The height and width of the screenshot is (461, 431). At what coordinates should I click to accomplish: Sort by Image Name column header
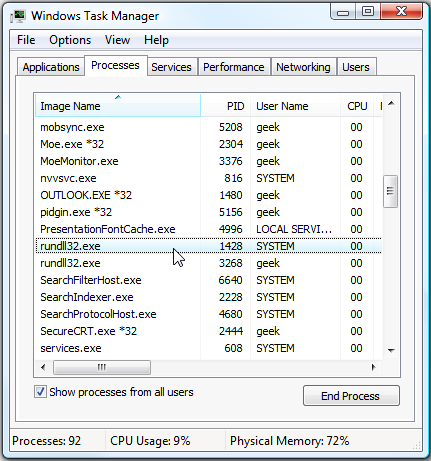[118, 106]
